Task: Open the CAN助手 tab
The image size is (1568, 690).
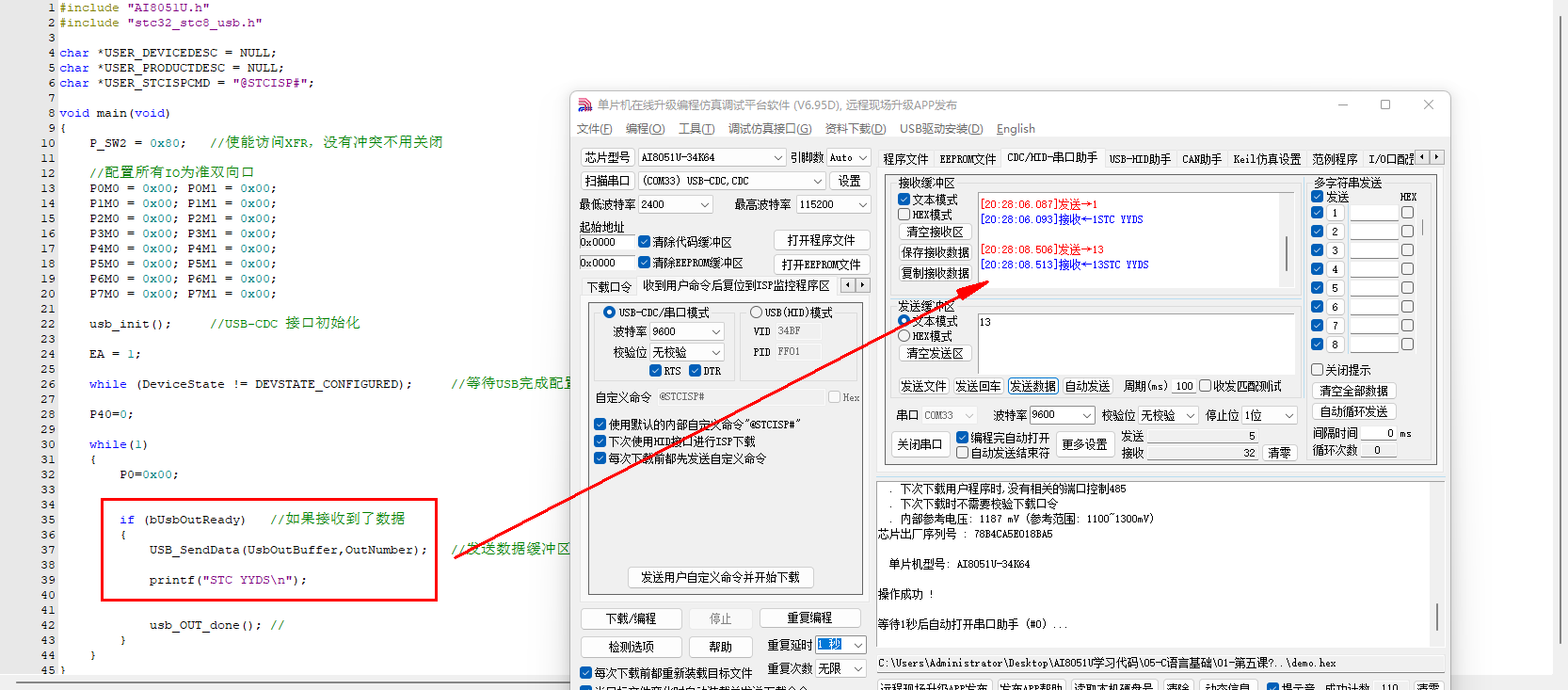Action: point(1202,159)
